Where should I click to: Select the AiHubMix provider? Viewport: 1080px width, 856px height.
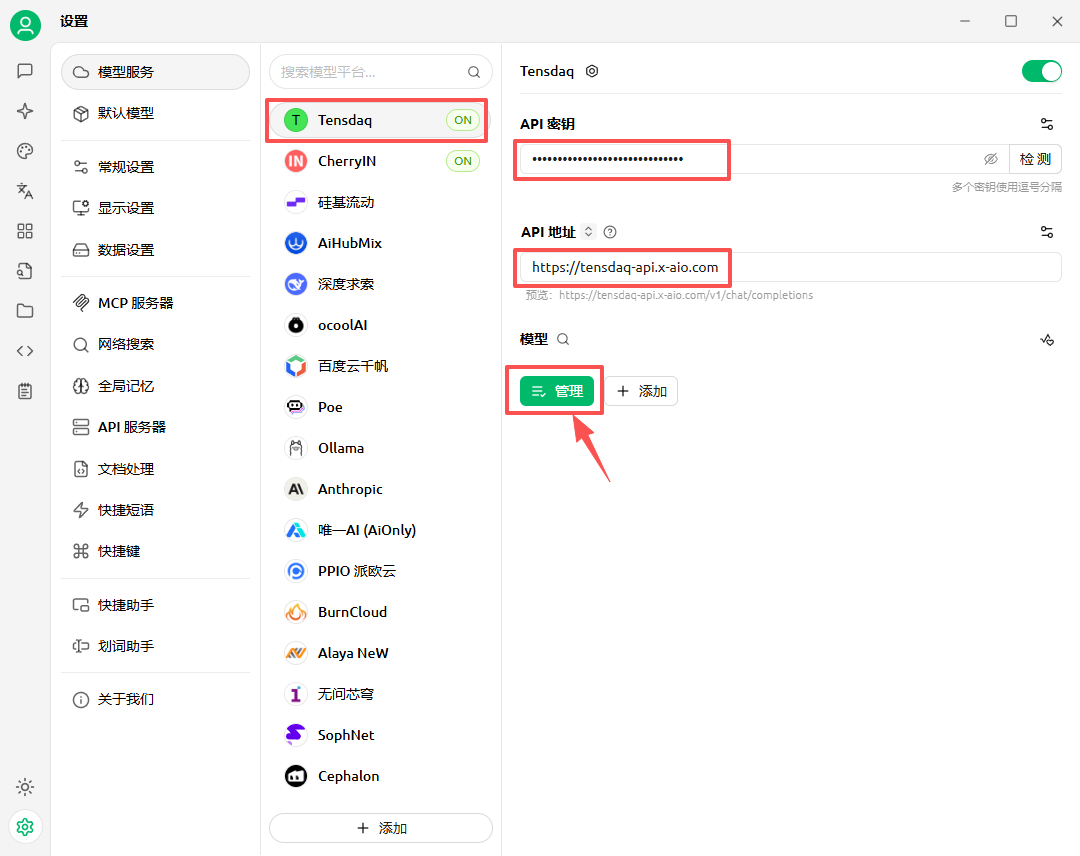coord(381,243)
